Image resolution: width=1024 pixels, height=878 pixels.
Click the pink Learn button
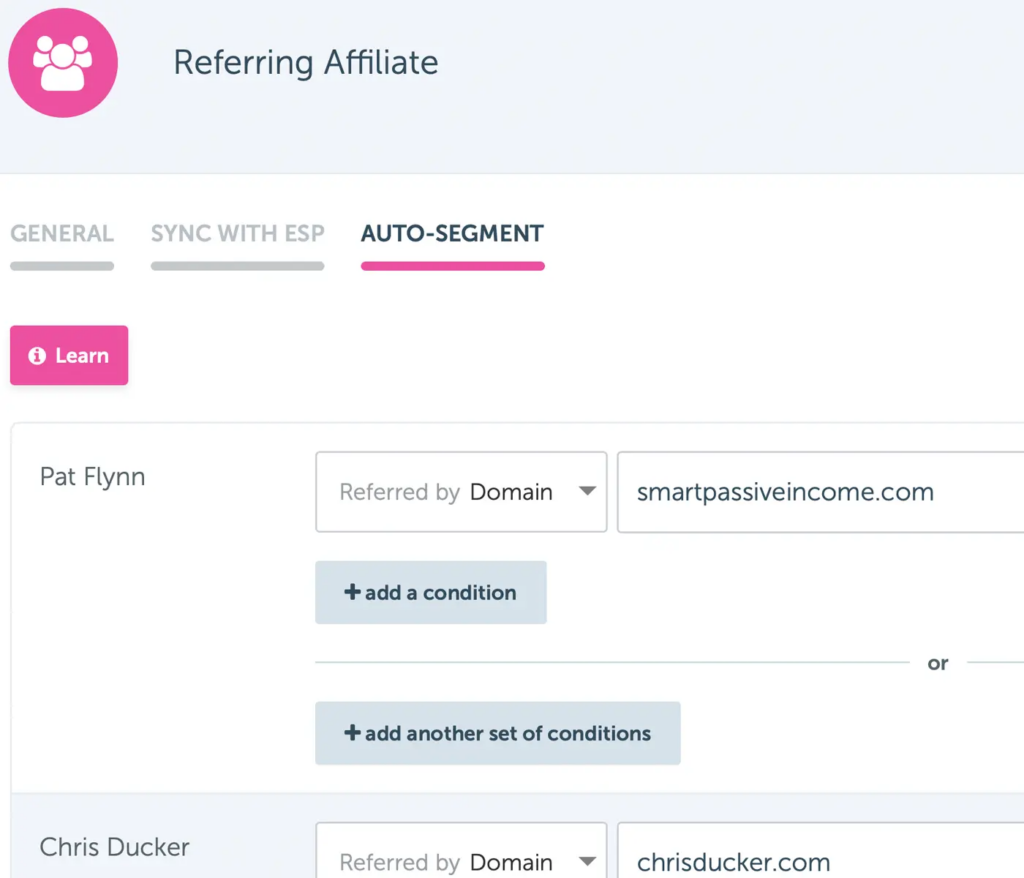coord(69,355)
